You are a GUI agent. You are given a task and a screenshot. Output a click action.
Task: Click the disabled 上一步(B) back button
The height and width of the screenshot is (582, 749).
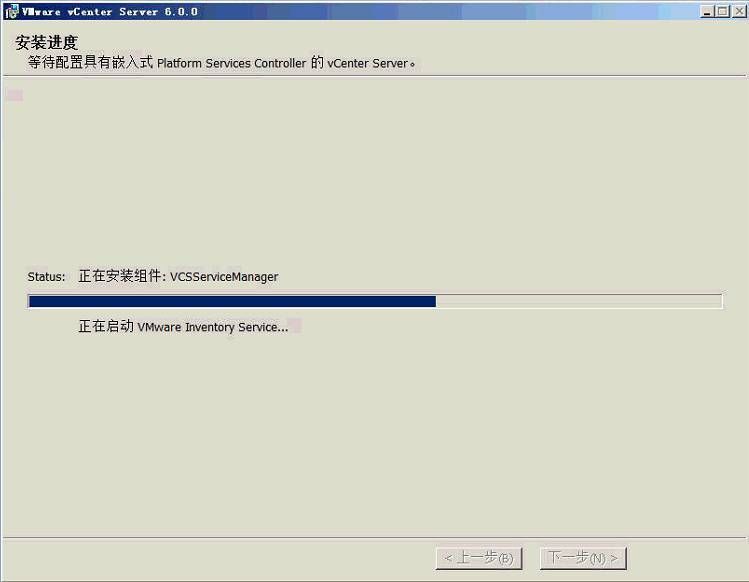[x=479, y=558]
